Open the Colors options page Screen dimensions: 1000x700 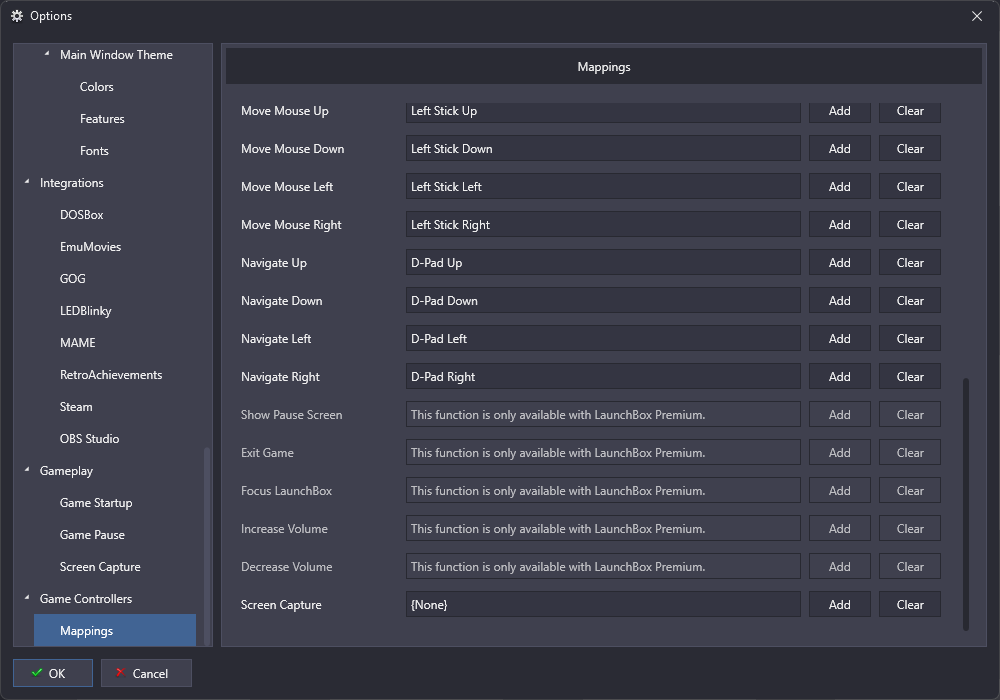pos(96,87)
